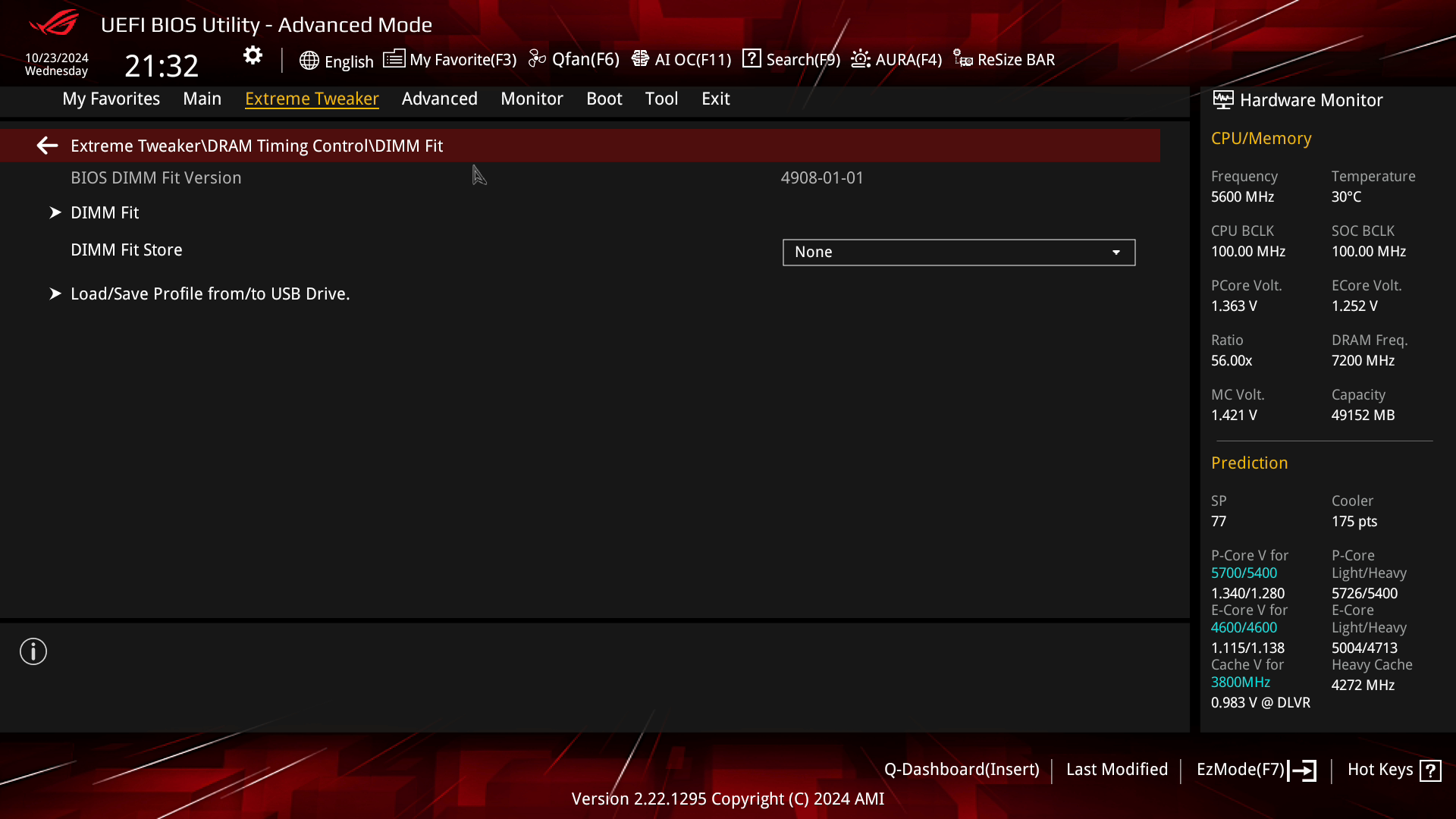View Last Modified settings

pyautogui.click(x=1117, y=769)
